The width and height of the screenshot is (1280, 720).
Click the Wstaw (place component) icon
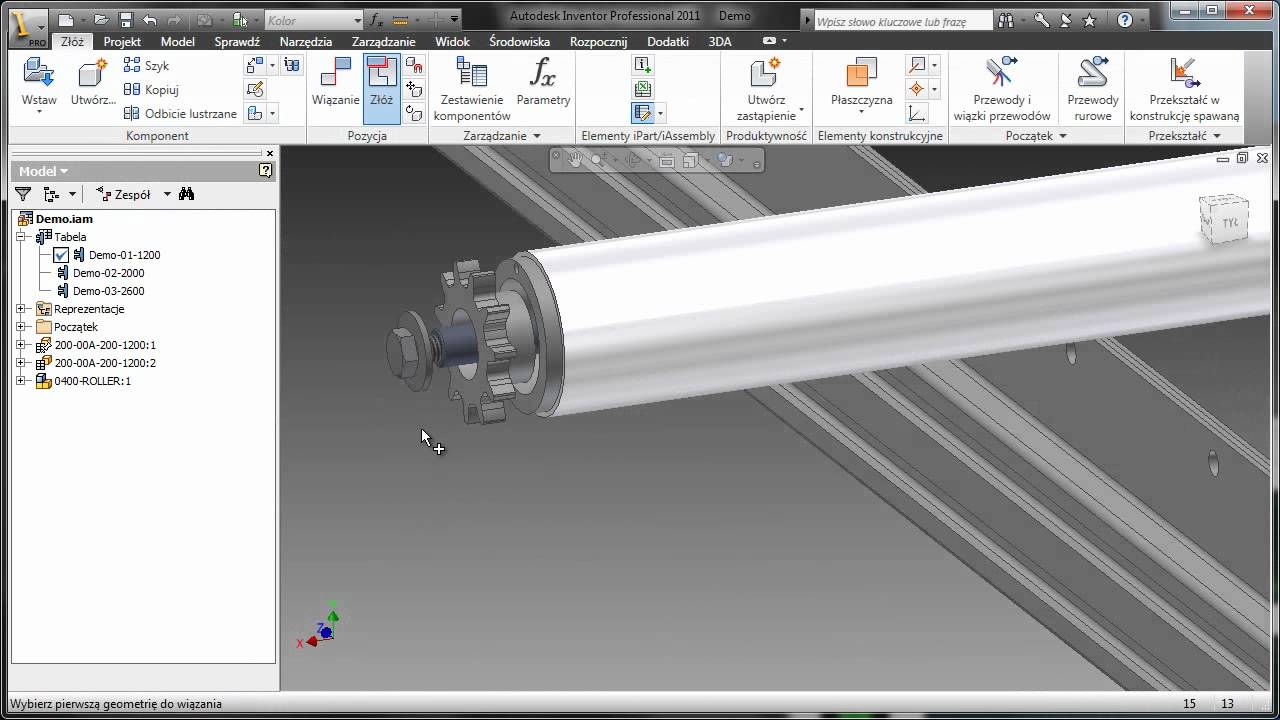tap(39, 74)
